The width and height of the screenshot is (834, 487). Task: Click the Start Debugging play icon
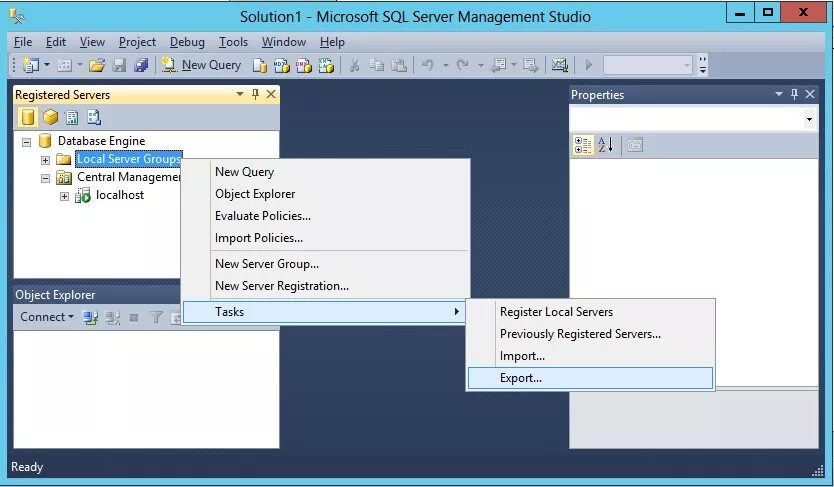588,65
